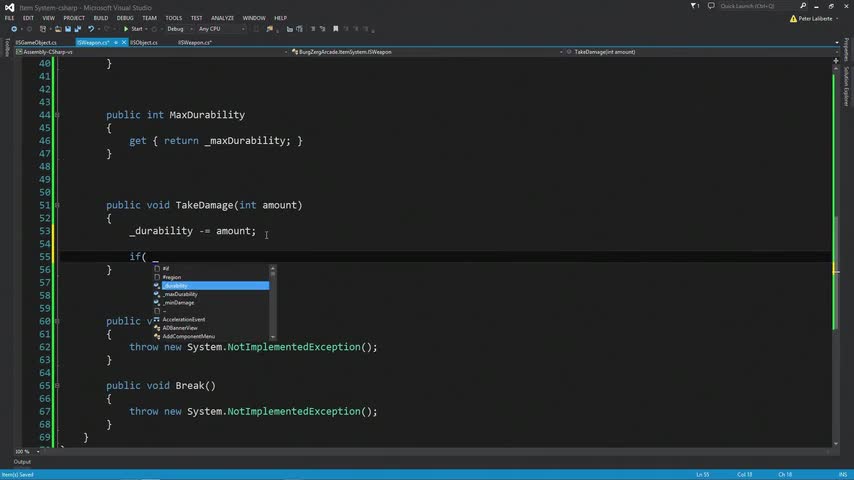Switch to the ISObject.cs tab
Image resolution: width=854 pixels, height=480 pixels.
[144, 42]
